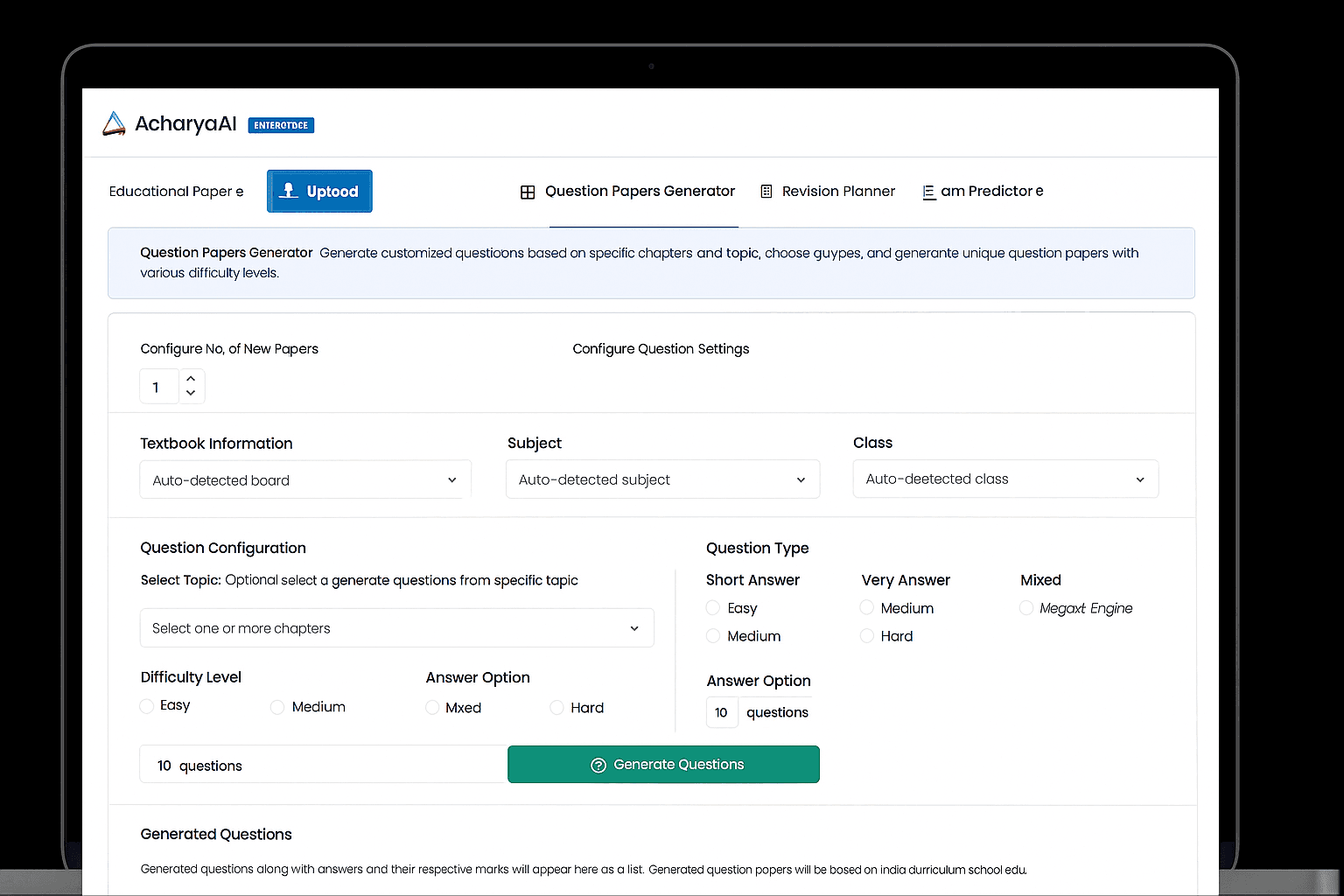
Task: Select Medium under Very Answer
Action: tap(867, 607)
